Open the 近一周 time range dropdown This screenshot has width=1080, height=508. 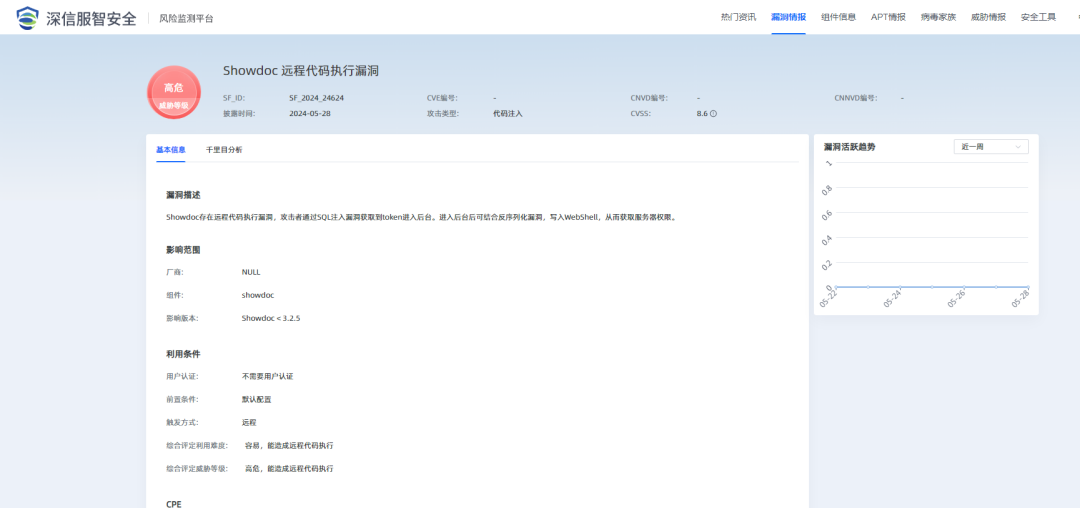990,147
